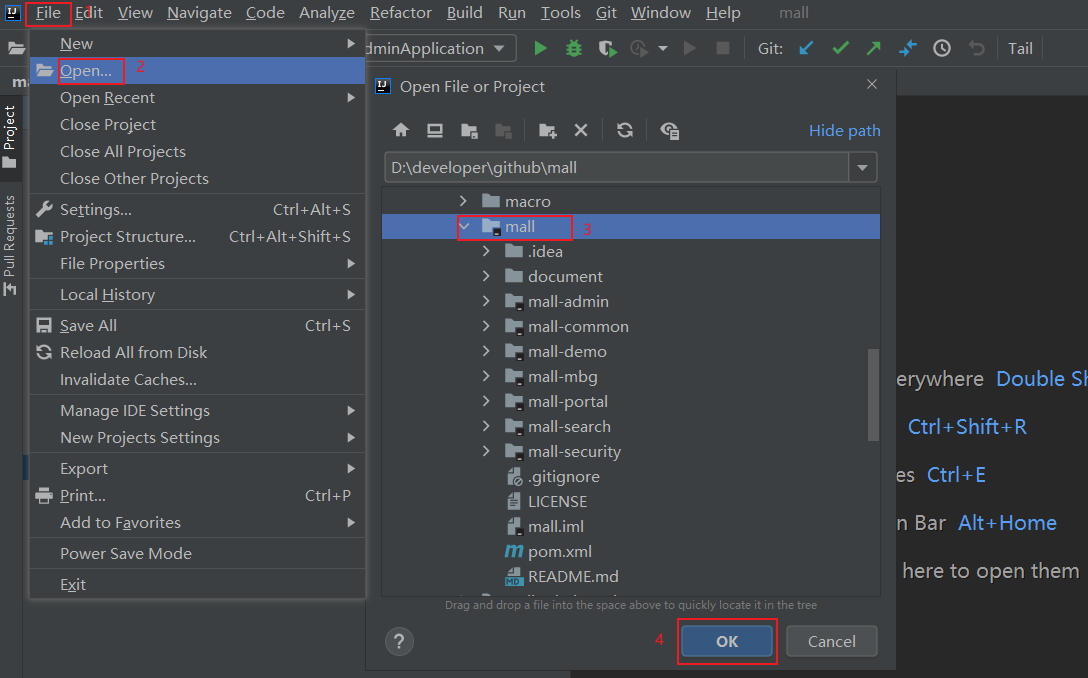Choose Project Structure... menu item

tap(198, 237)
